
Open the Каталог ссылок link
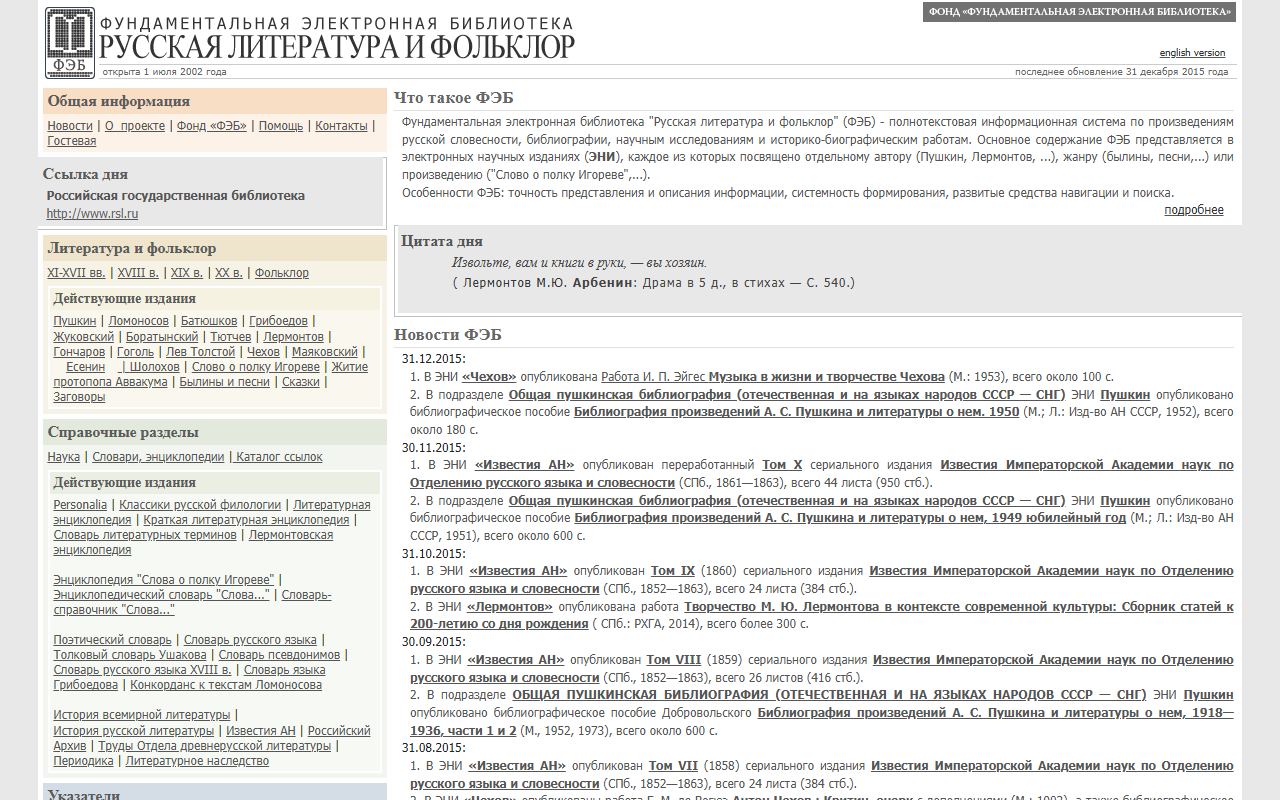[279, 457]
